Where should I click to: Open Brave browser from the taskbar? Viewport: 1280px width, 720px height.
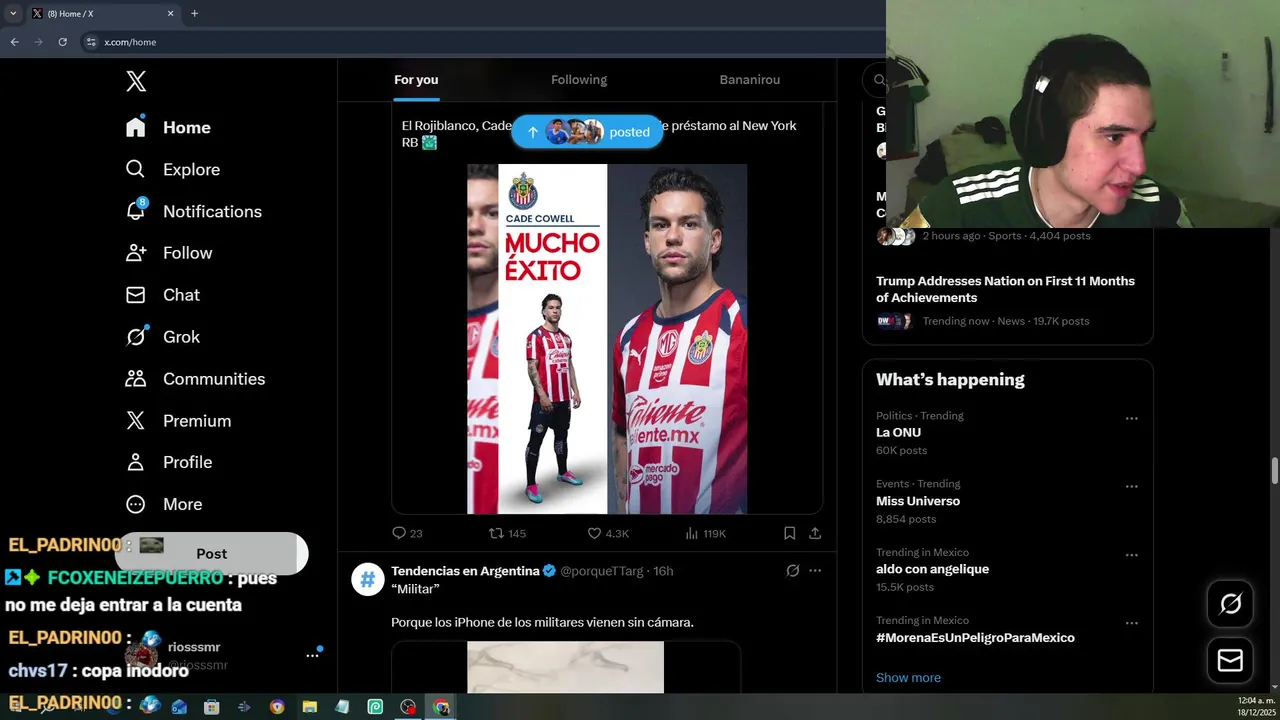(x=276, y=707)
